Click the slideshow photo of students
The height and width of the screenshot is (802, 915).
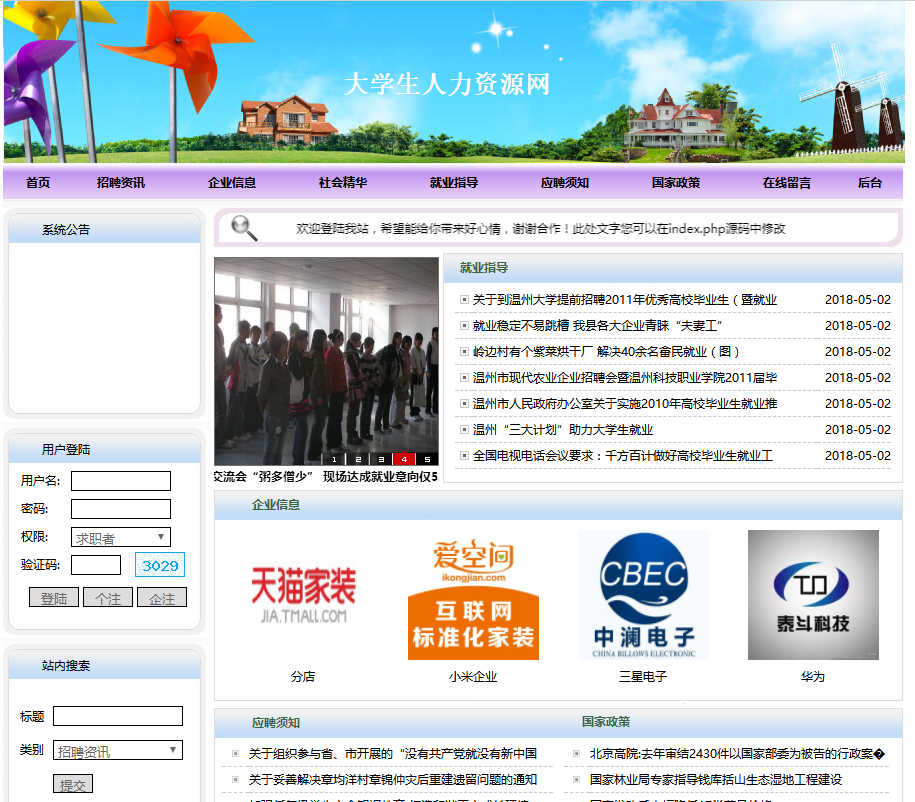326,361
